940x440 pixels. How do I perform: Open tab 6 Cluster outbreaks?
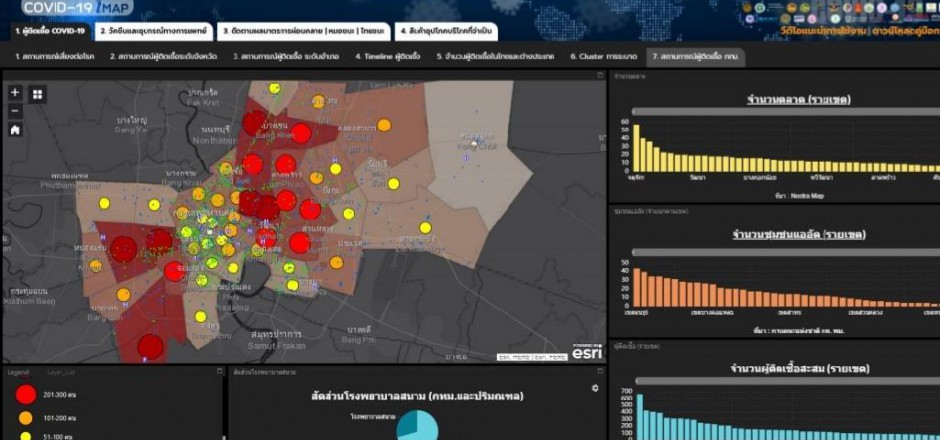[x=602, y=57]
